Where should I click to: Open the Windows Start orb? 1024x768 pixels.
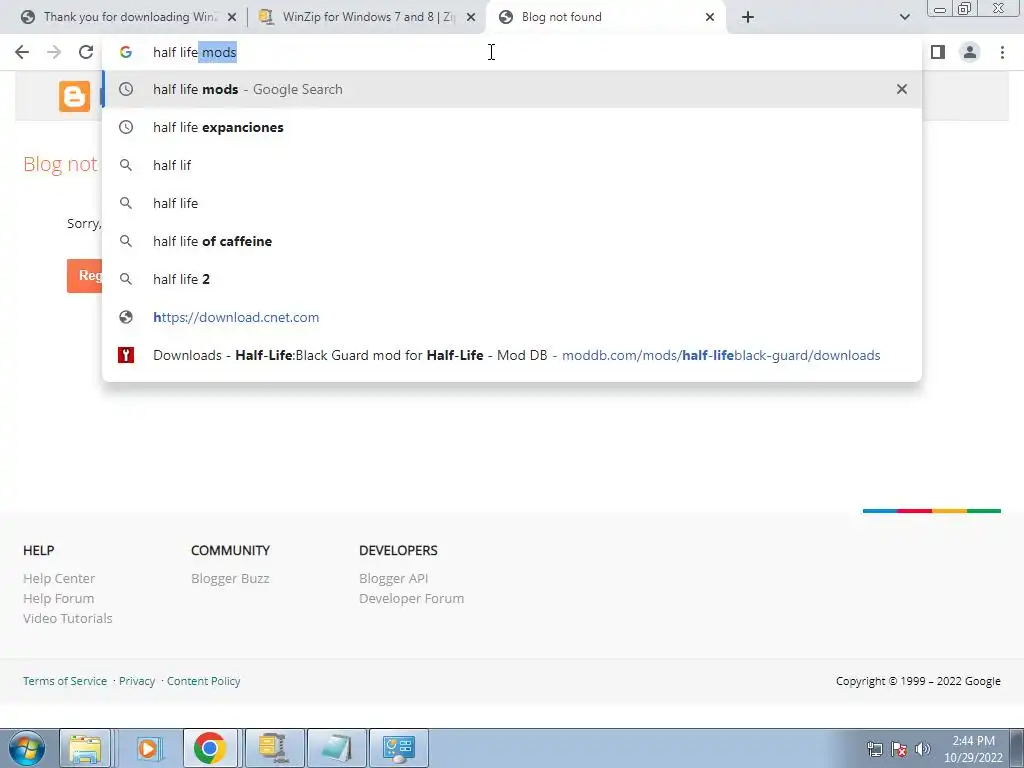26,748
